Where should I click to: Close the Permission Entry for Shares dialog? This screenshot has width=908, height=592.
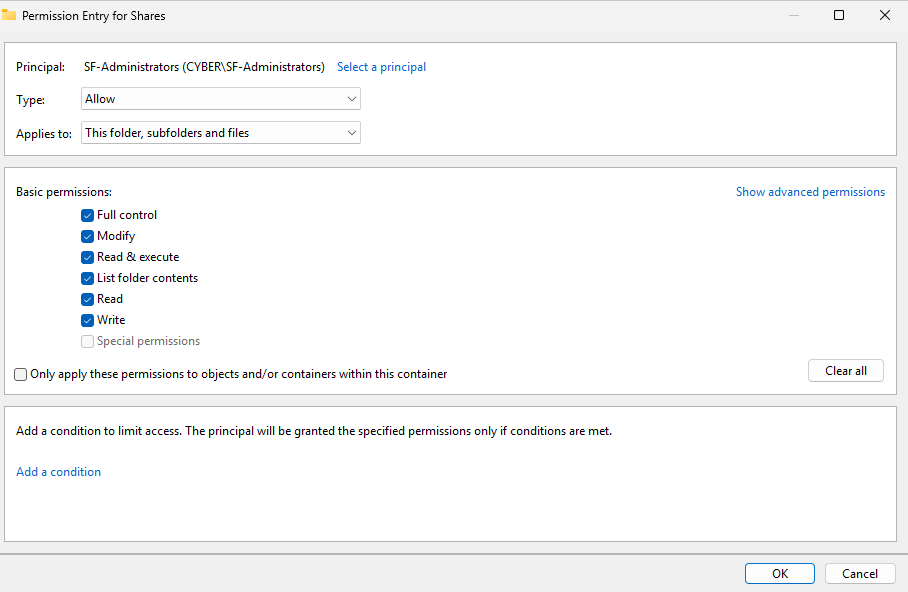[885, 15]
